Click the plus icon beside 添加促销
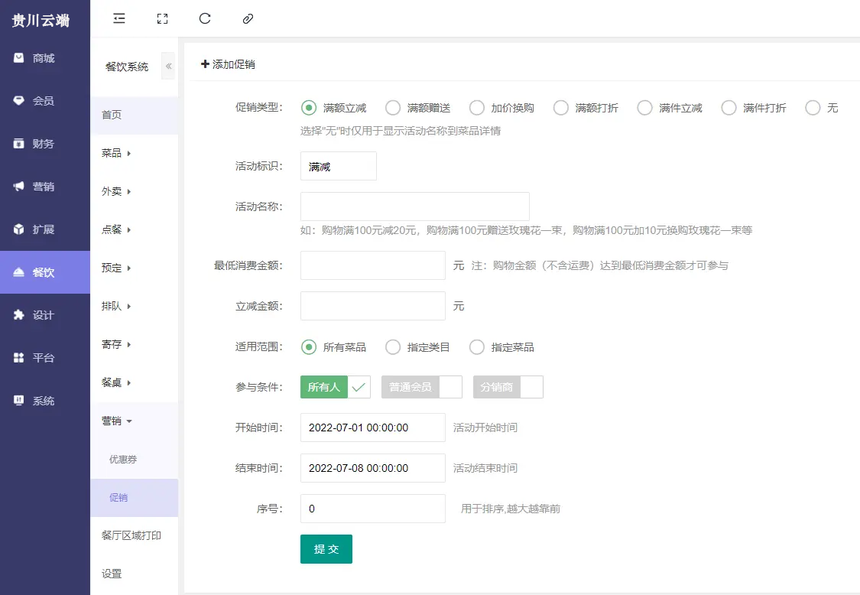Image resolution: width=860 pixels, height=595 pixels. [x=205, y=64]
